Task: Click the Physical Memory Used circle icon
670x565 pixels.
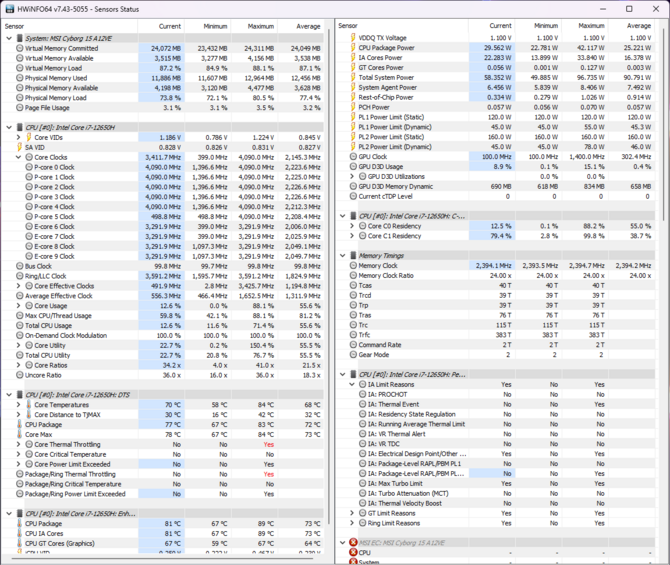Action: 20,78
